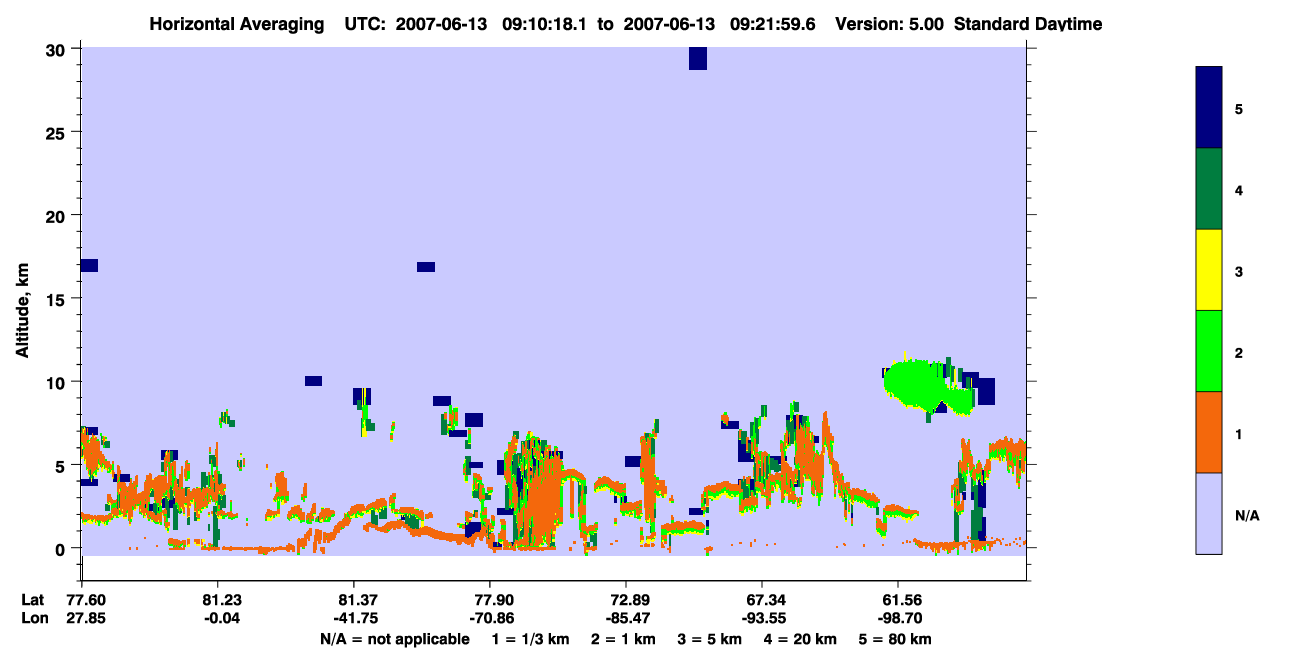The height and width of the screenshot is (667, 1300).
Task: Click legend text '2 = 1 km'
Action: 624,639
